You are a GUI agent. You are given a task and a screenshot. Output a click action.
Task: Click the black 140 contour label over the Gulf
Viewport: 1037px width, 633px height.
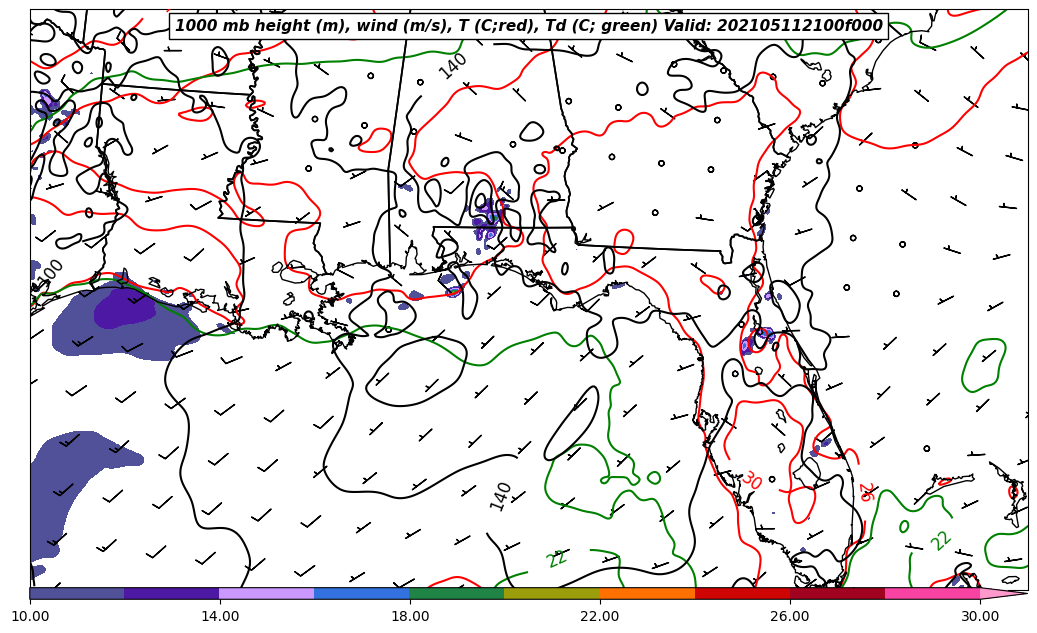[501, 497]
